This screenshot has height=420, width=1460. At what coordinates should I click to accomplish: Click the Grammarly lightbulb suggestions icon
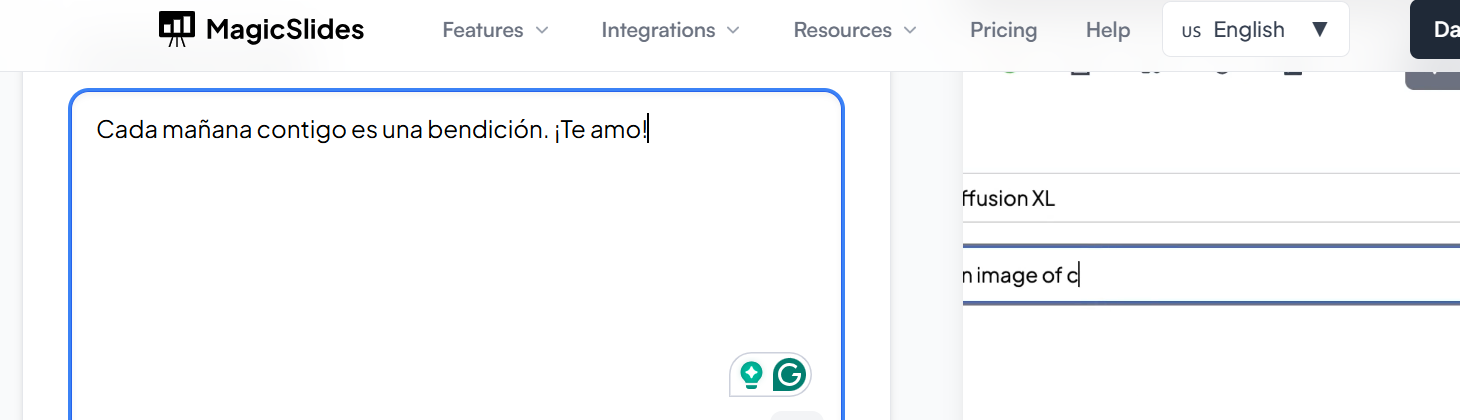pos(751,375)
